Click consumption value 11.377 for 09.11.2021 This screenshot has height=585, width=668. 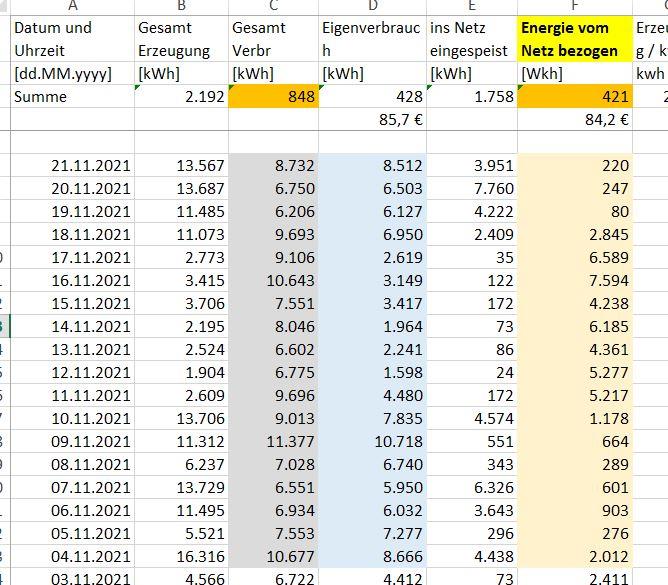coord(274,441)
